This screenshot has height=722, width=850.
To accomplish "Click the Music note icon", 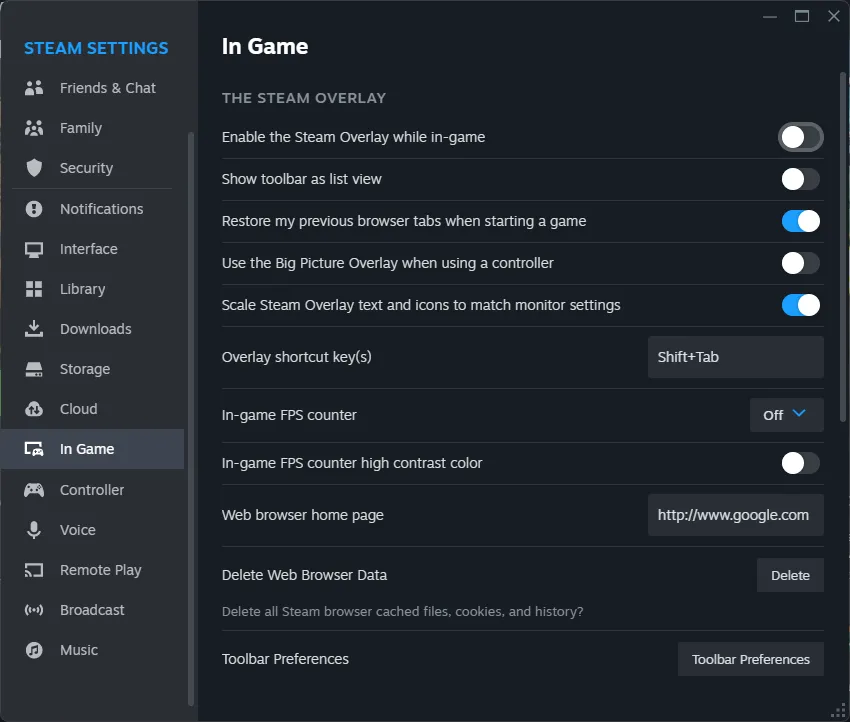I will click(34, 650).
